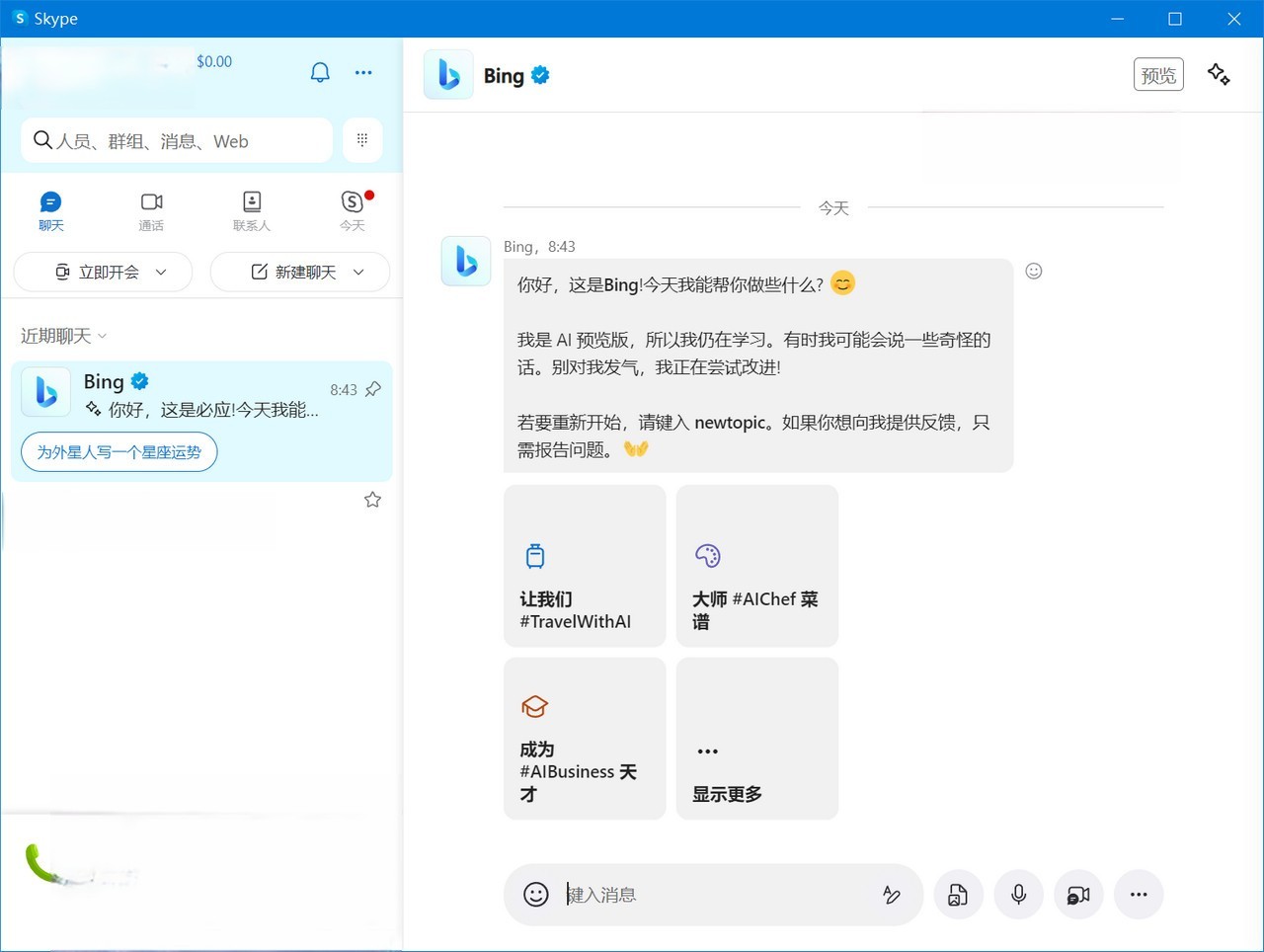This screenshot has height=952, width=1264.
Task: Select the #TravelWithAI suggestion card
Action: point(585,566)
